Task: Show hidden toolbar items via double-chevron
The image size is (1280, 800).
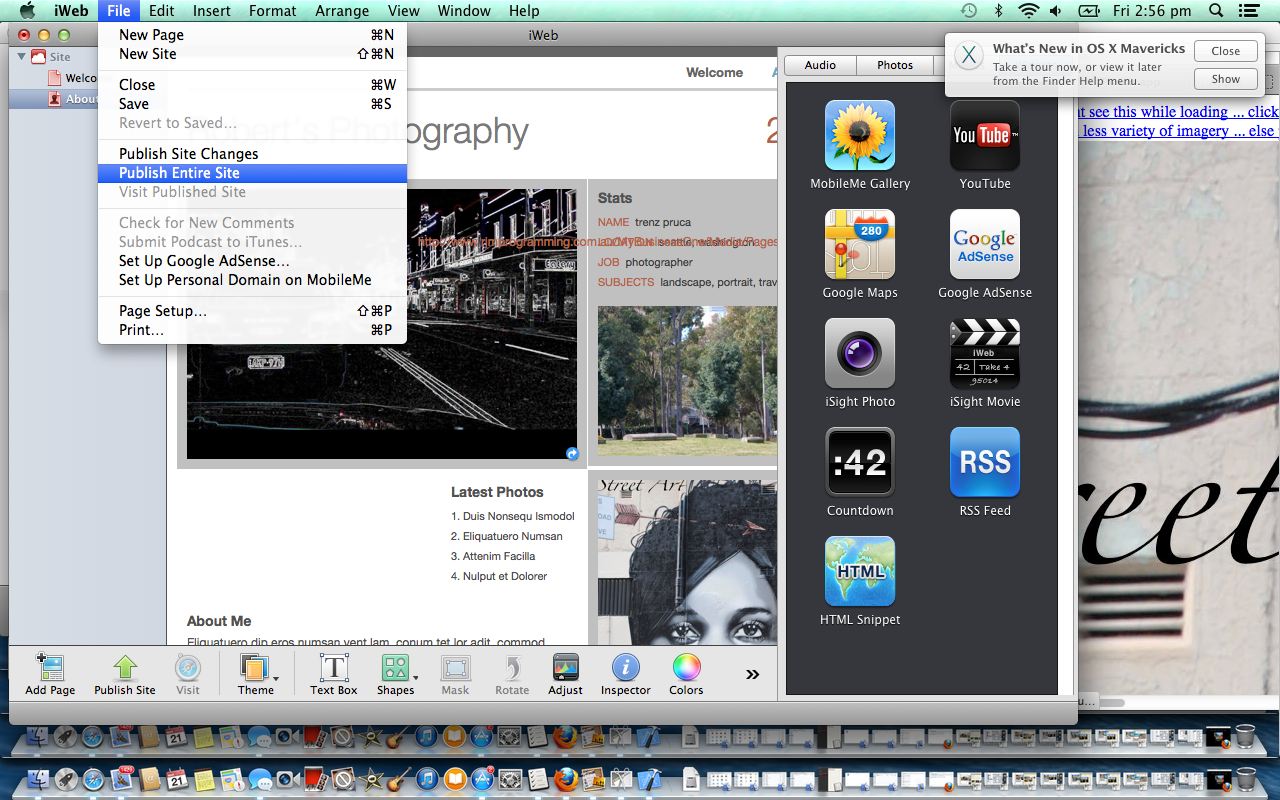Action: click(752, 674)
